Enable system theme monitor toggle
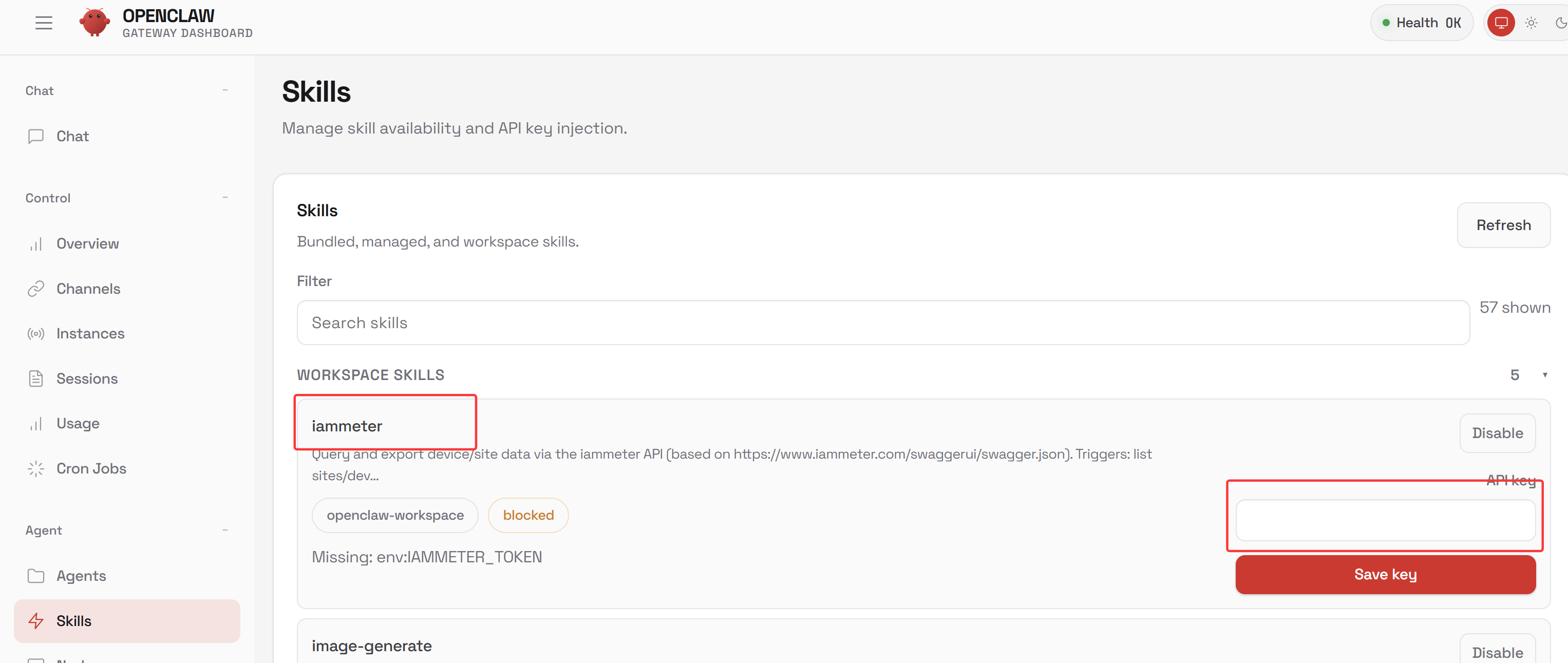The width and height of the screenshot is (1568, 663). pyautogui.click(x=1501, y=23)
